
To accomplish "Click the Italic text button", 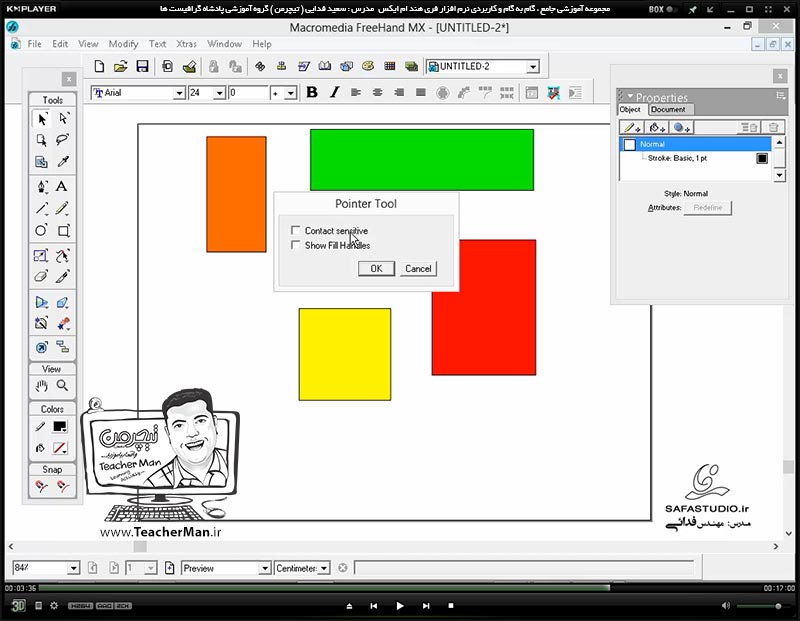I will 334,92.
